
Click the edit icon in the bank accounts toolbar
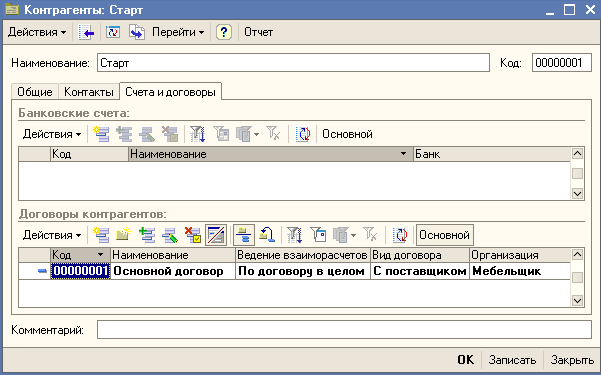pyautogui.click(x=147, y=134)
